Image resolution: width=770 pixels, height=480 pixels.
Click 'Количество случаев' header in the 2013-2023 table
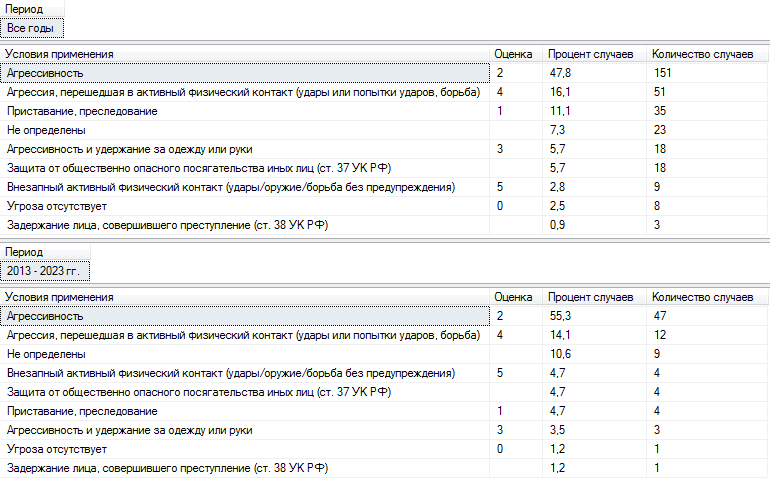point(702,297)
